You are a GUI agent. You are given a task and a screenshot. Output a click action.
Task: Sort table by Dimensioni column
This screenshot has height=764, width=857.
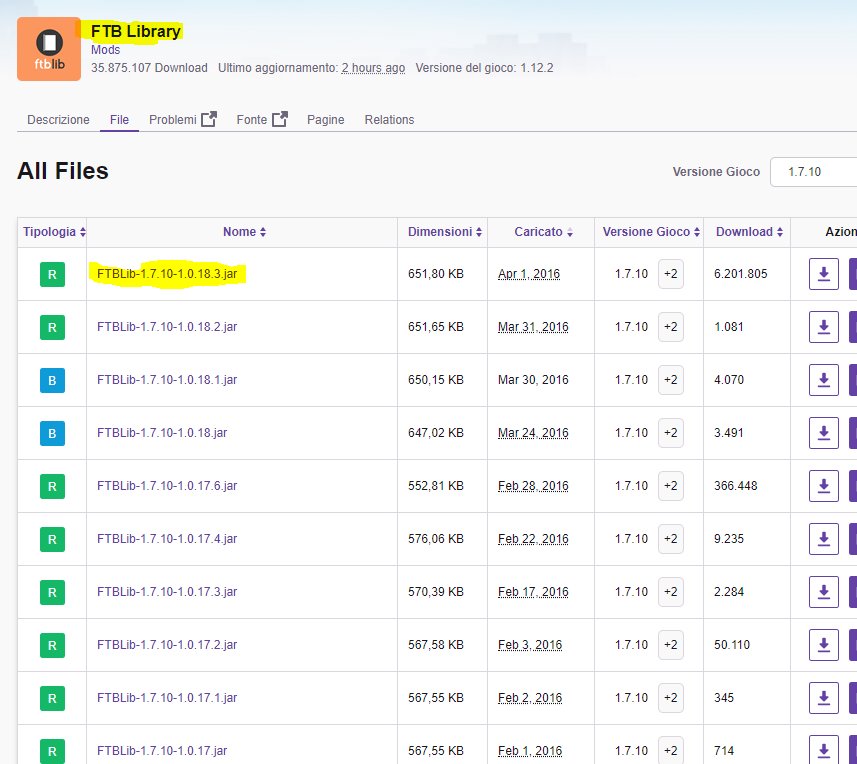(x=445, y=232)
